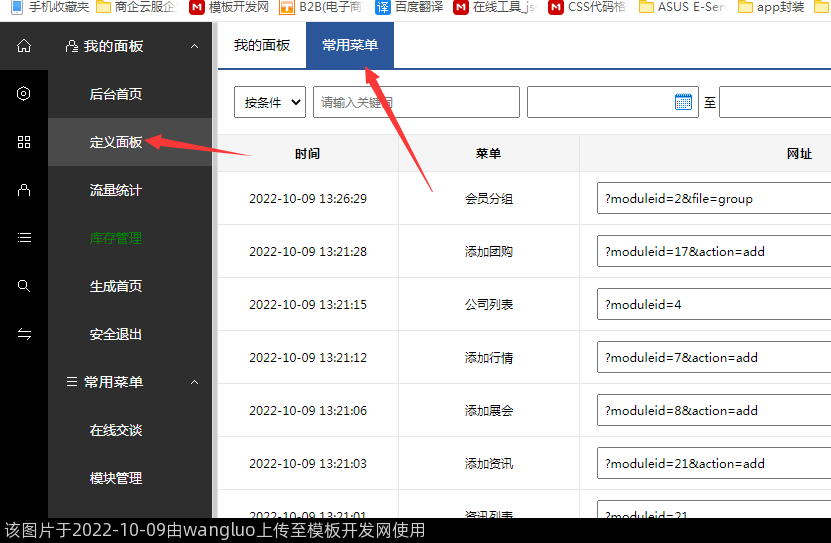Click the home icon in the left rail
The height and width of the screenshot is (543, 831).
pyautogui.click(x=24, y=46)
